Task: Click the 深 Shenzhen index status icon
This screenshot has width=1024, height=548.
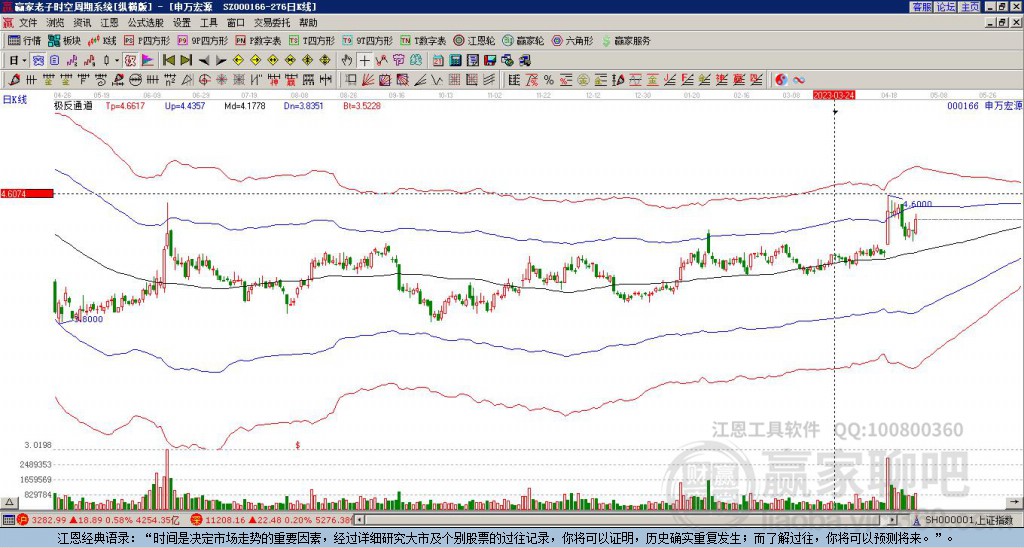Action: (x=195, y=520)
